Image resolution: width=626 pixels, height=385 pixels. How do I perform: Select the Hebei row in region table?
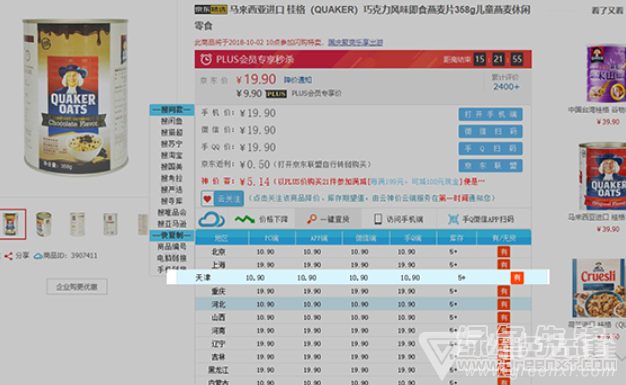click(x=363, y=304)
